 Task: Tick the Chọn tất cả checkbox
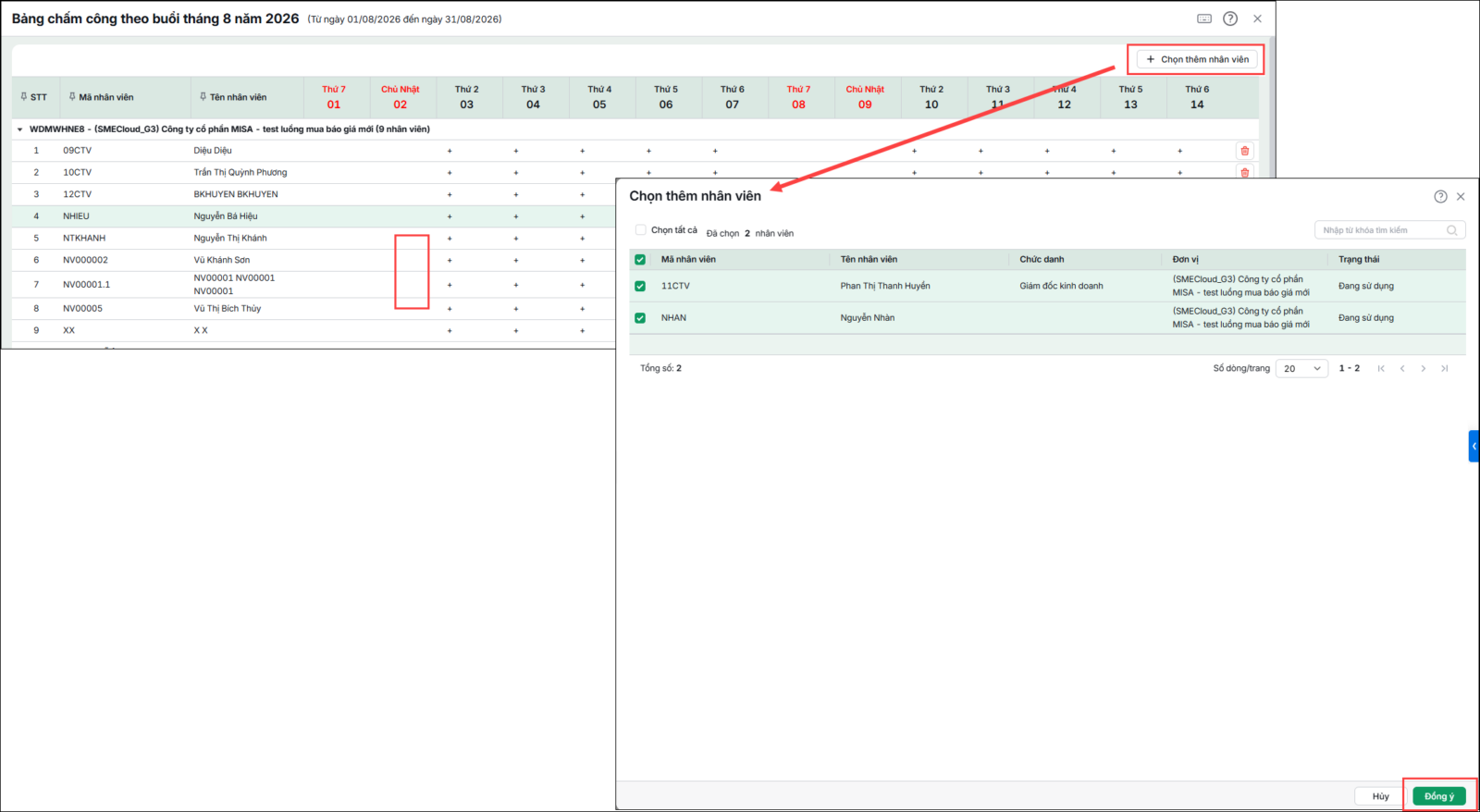pos(640,229)
